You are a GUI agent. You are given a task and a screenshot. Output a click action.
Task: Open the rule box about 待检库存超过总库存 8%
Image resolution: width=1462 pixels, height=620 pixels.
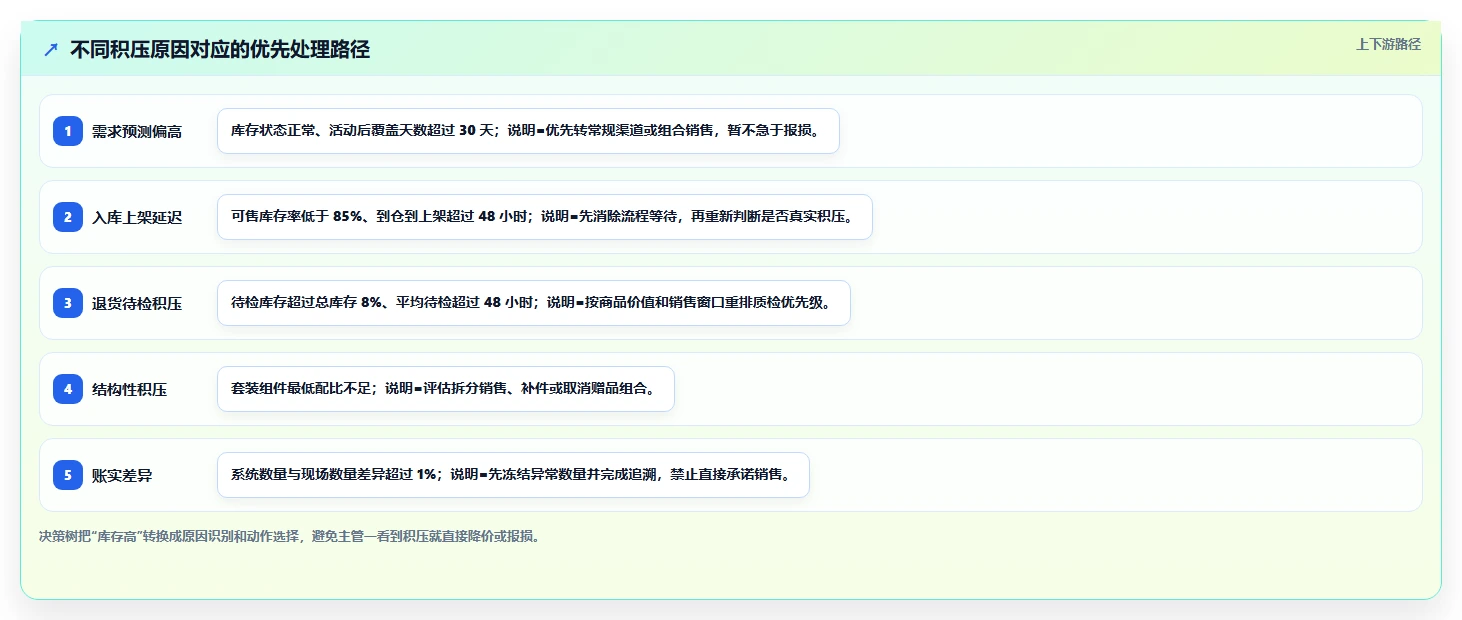click(534, 303)
